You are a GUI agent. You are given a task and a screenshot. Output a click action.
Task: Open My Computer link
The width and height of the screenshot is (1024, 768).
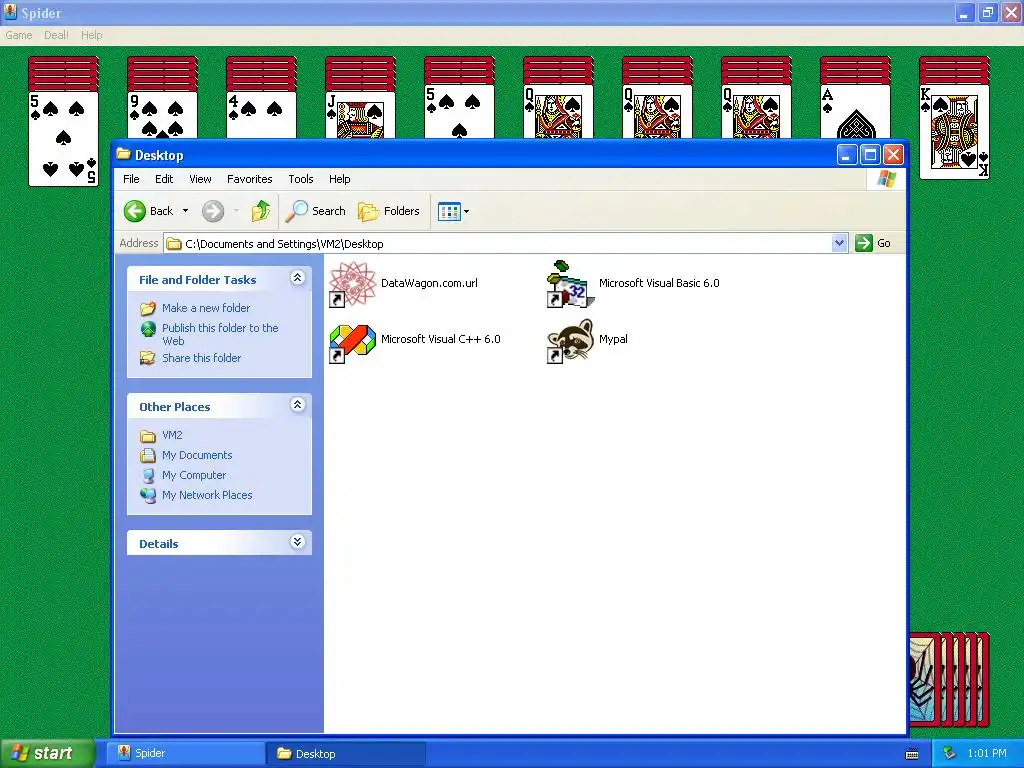(194, 475)
